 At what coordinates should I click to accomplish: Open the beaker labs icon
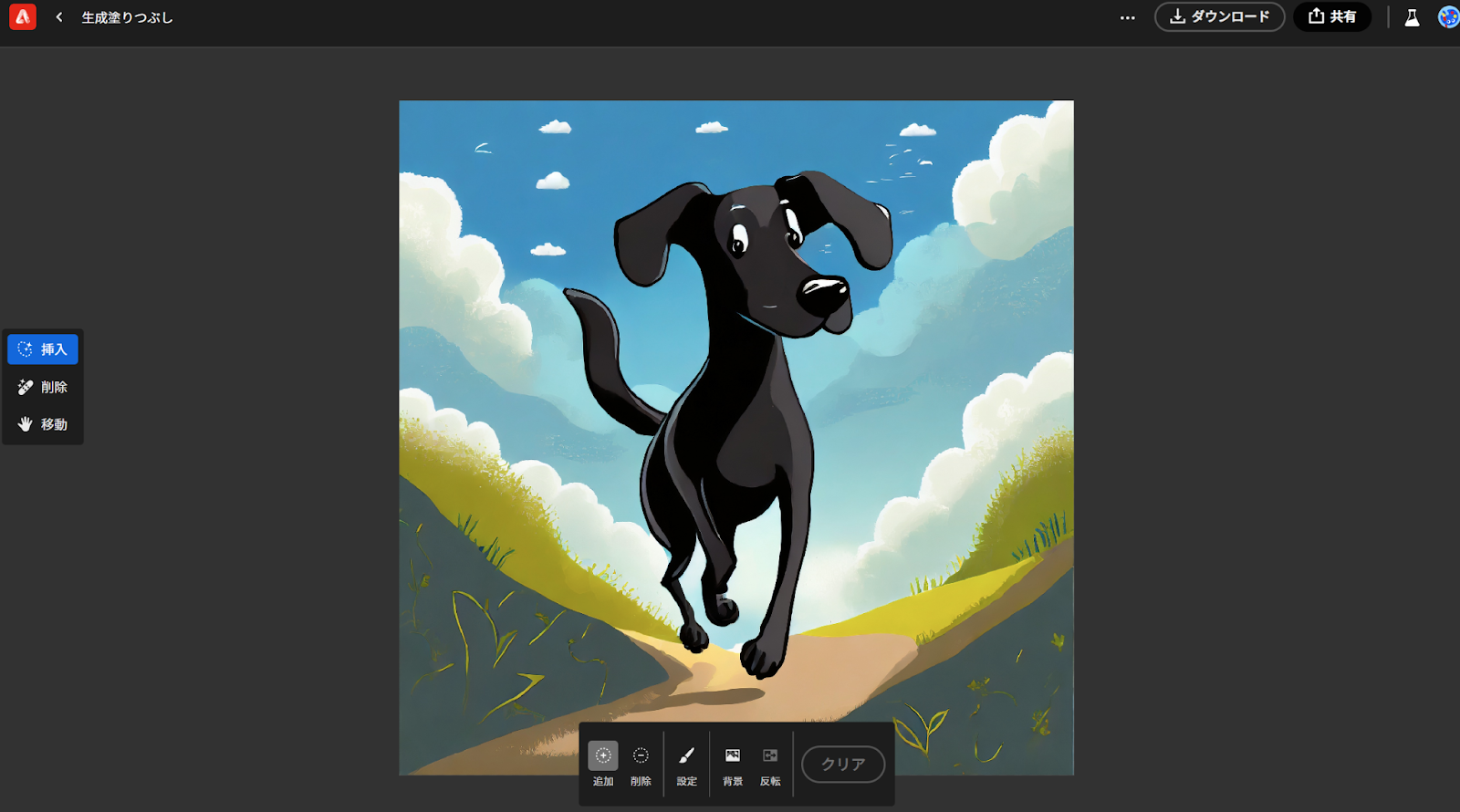[1412, 17]
